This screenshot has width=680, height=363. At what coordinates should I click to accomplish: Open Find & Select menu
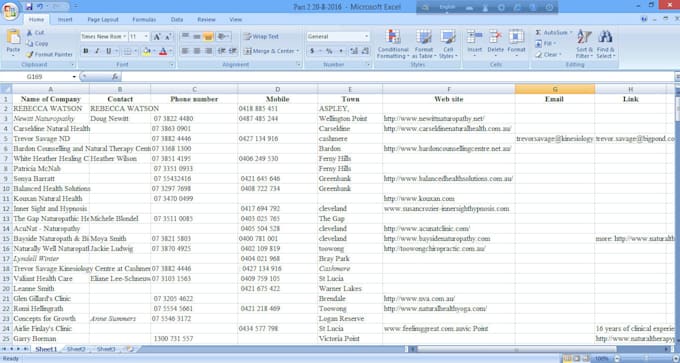(x=605, y=44)
